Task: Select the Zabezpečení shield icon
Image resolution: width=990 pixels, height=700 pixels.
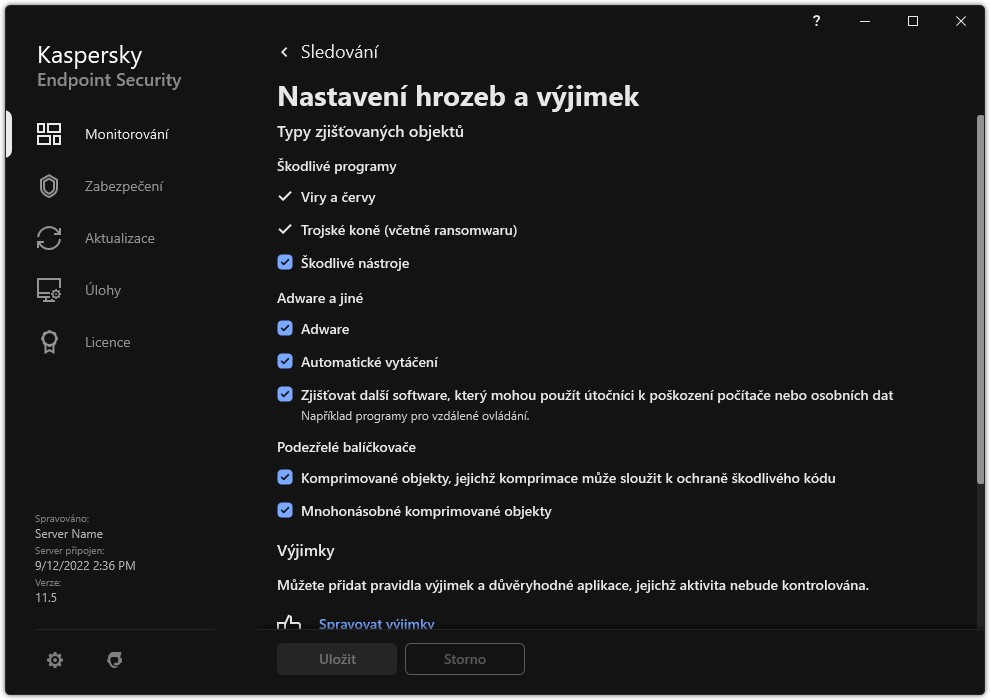Action: coord(49,185)
